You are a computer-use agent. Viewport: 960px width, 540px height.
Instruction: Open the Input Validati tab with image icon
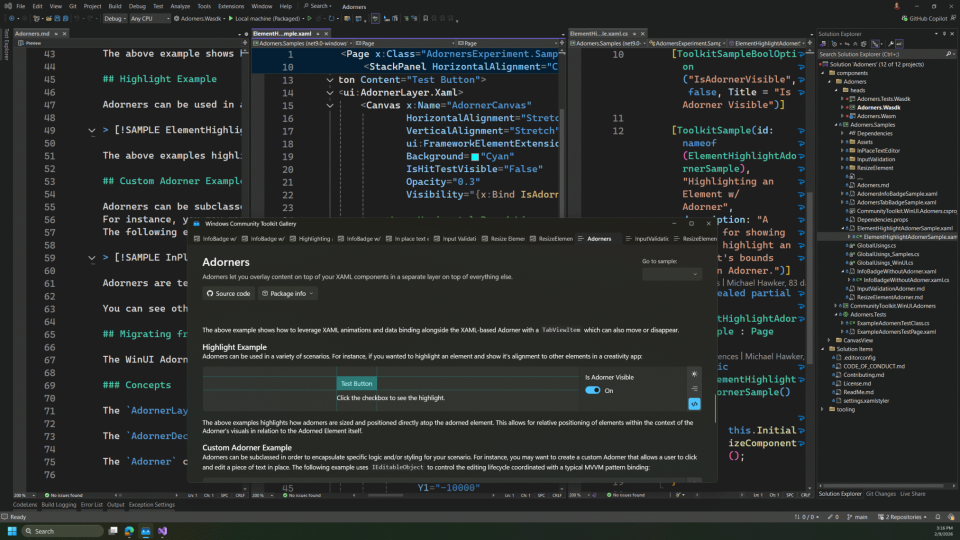[455, 239]
